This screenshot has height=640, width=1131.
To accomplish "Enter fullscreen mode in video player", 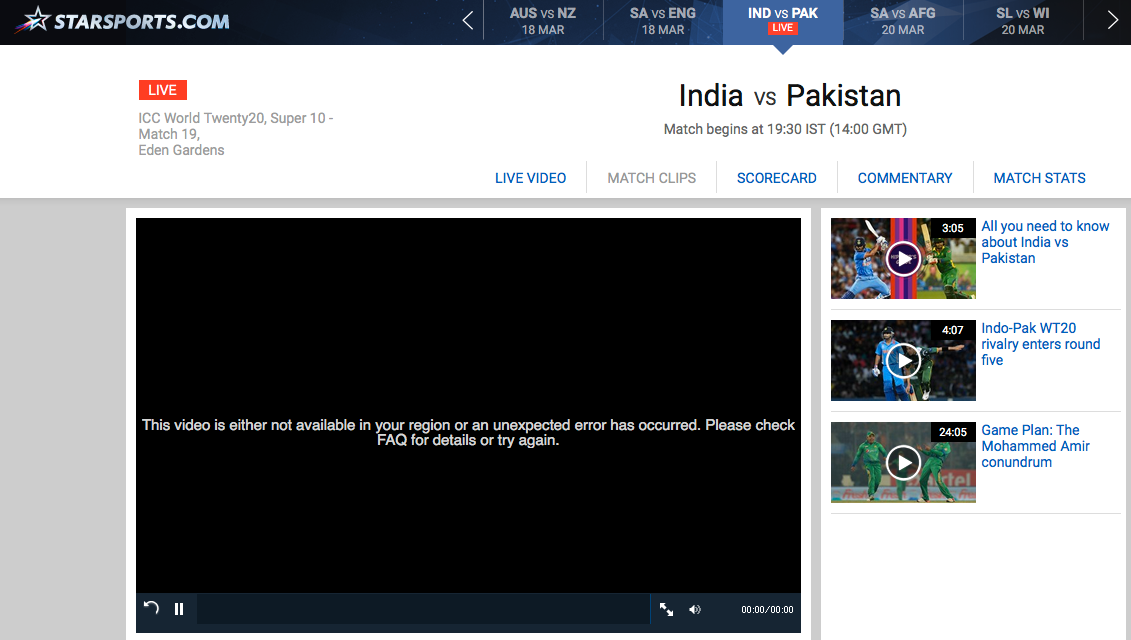I will 666,610.
